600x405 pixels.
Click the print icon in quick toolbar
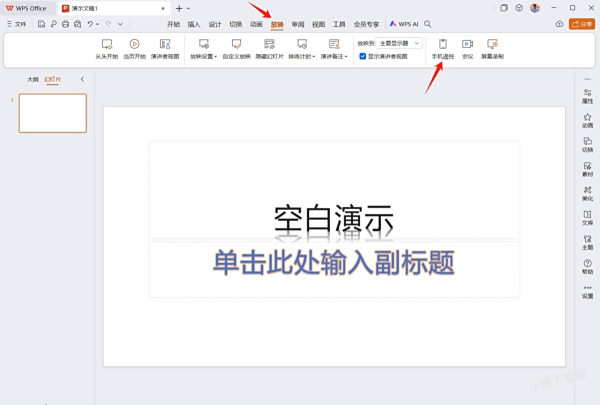point(65,24)
